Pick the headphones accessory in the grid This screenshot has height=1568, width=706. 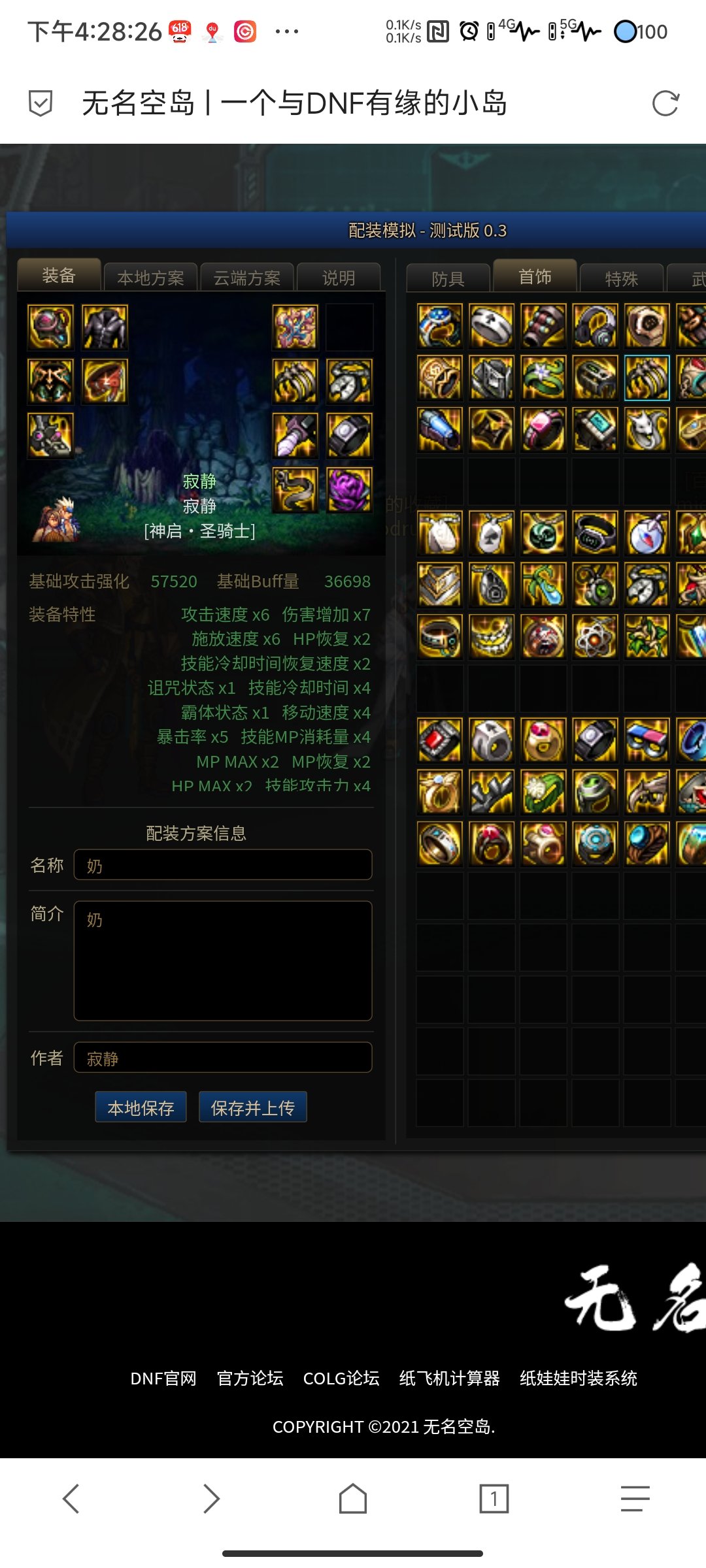click(595, 325)
